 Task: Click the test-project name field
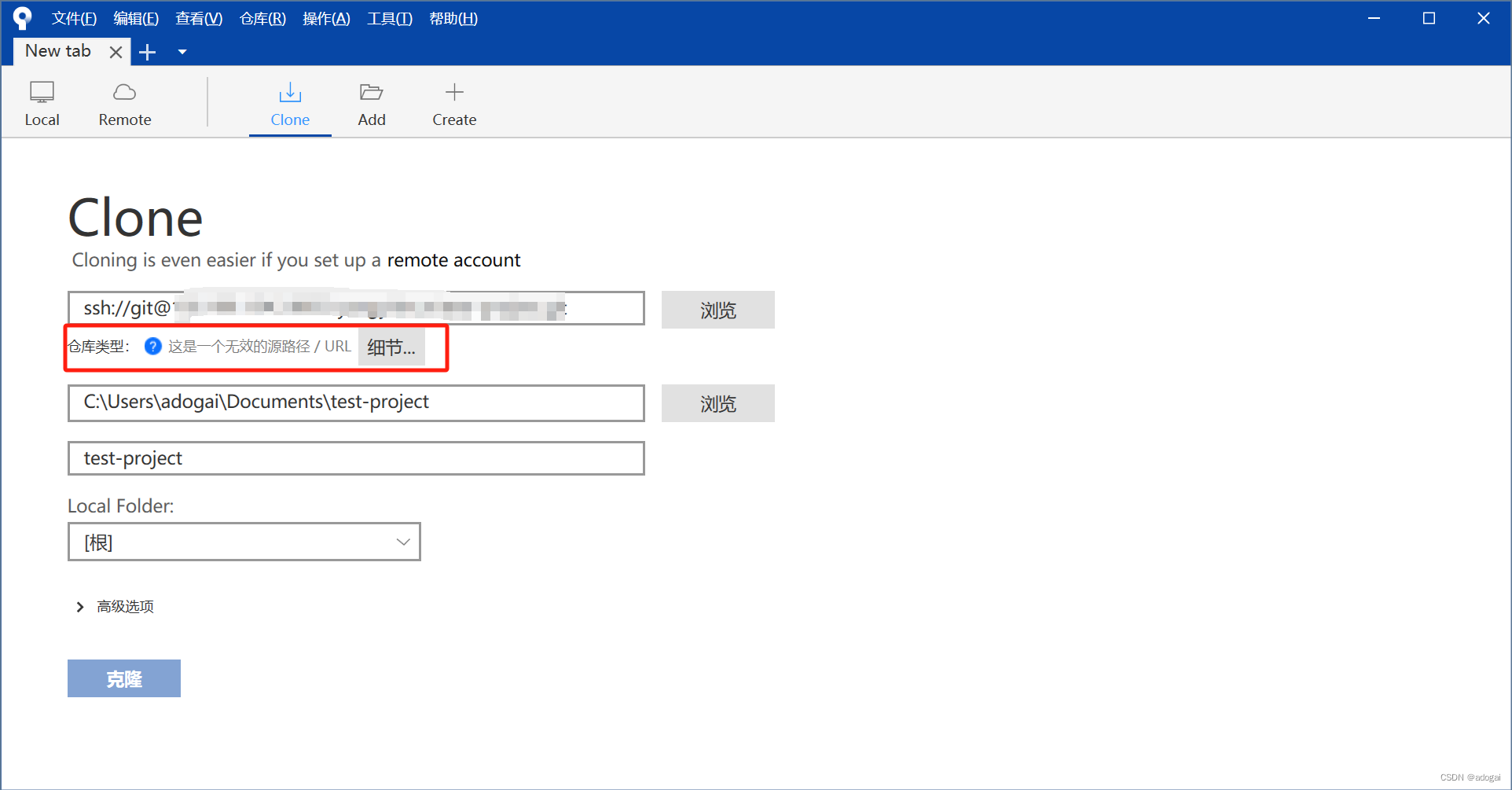coord(356,458)
